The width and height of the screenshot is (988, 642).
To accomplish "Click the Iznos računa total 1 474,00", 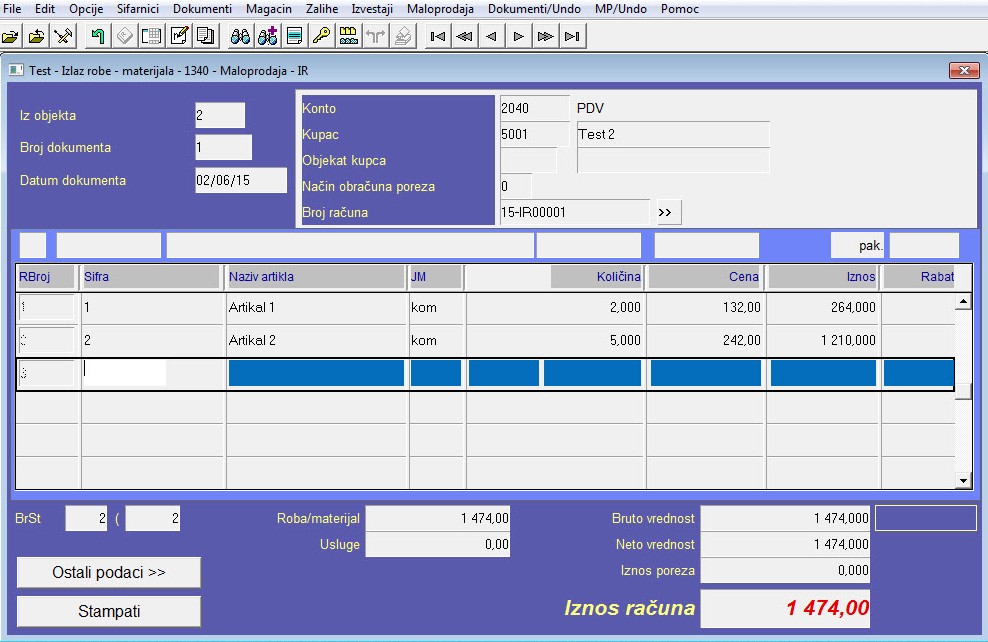I will click(785, 608).
